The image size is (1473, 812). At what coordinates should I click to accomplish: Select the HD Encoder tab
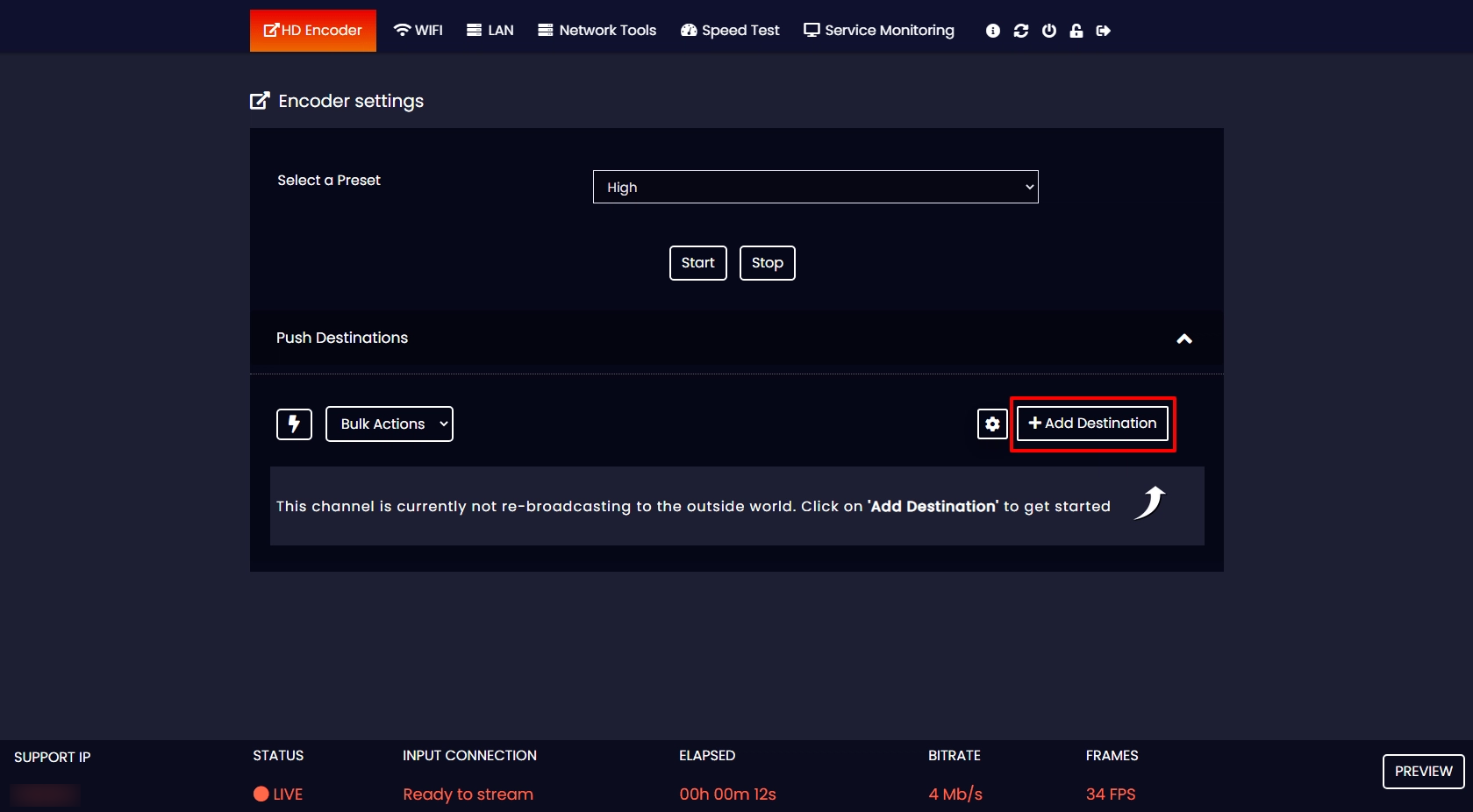tap(312, 30)
